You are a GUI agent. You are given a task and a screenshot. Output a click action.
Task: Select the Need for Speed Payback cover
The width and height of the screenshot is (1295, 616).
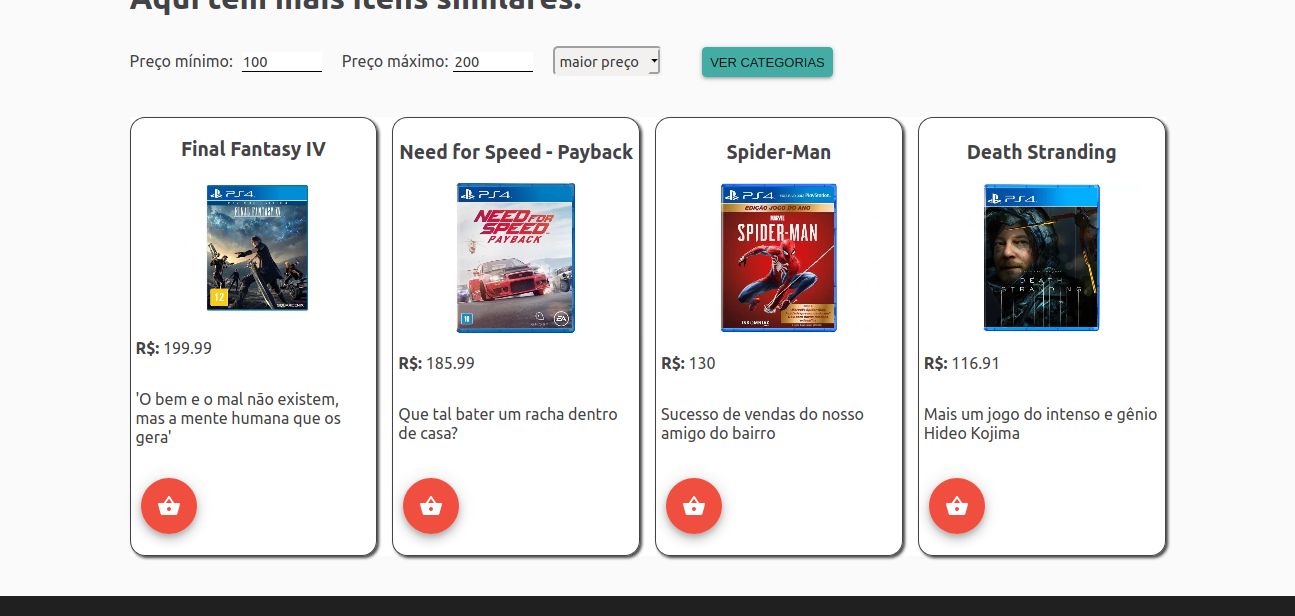tap(516, 258)
